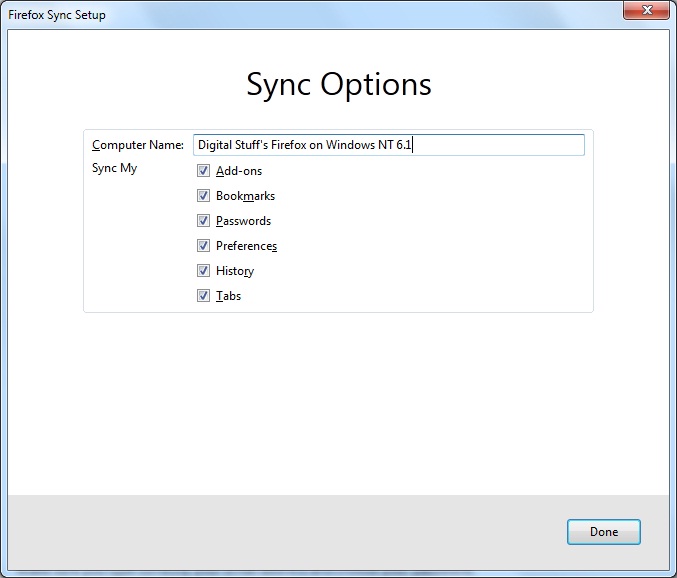Click the "Tabs" label text
The image size is (677, 578).
pyautogui.click(x=228, y=296)
